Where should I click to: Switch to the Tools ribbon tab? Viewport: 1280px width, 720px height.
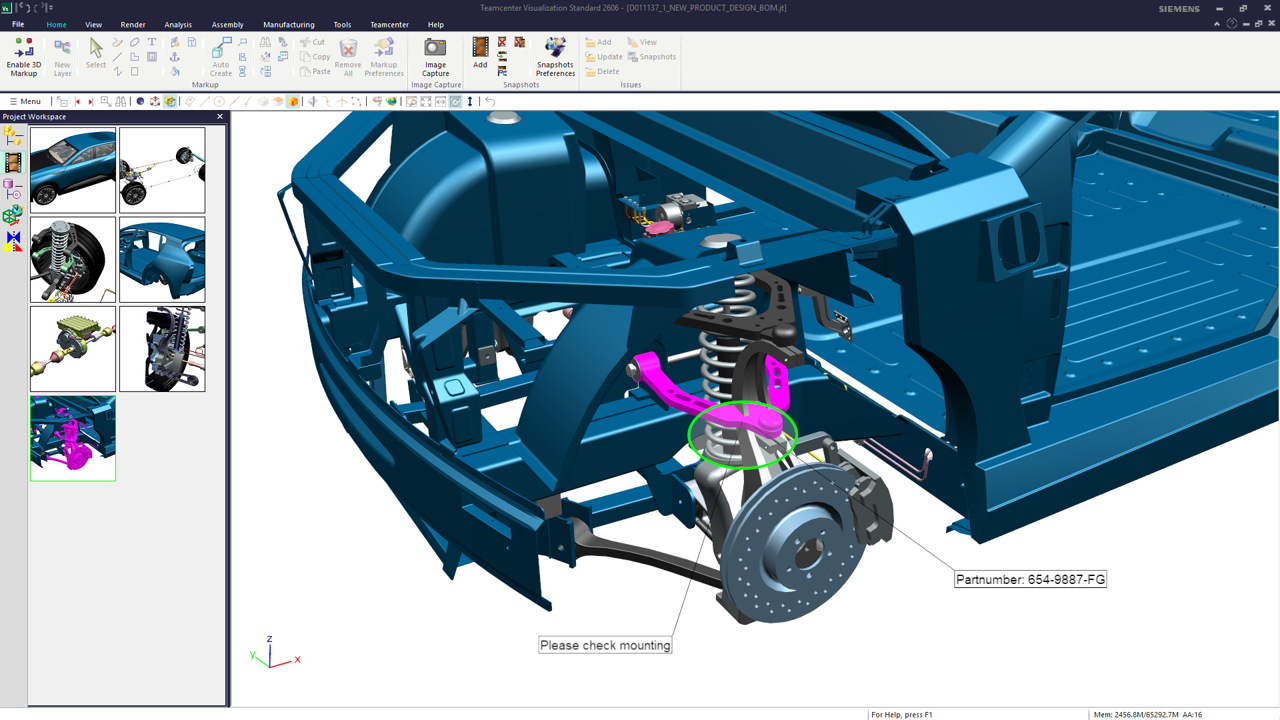342,24
